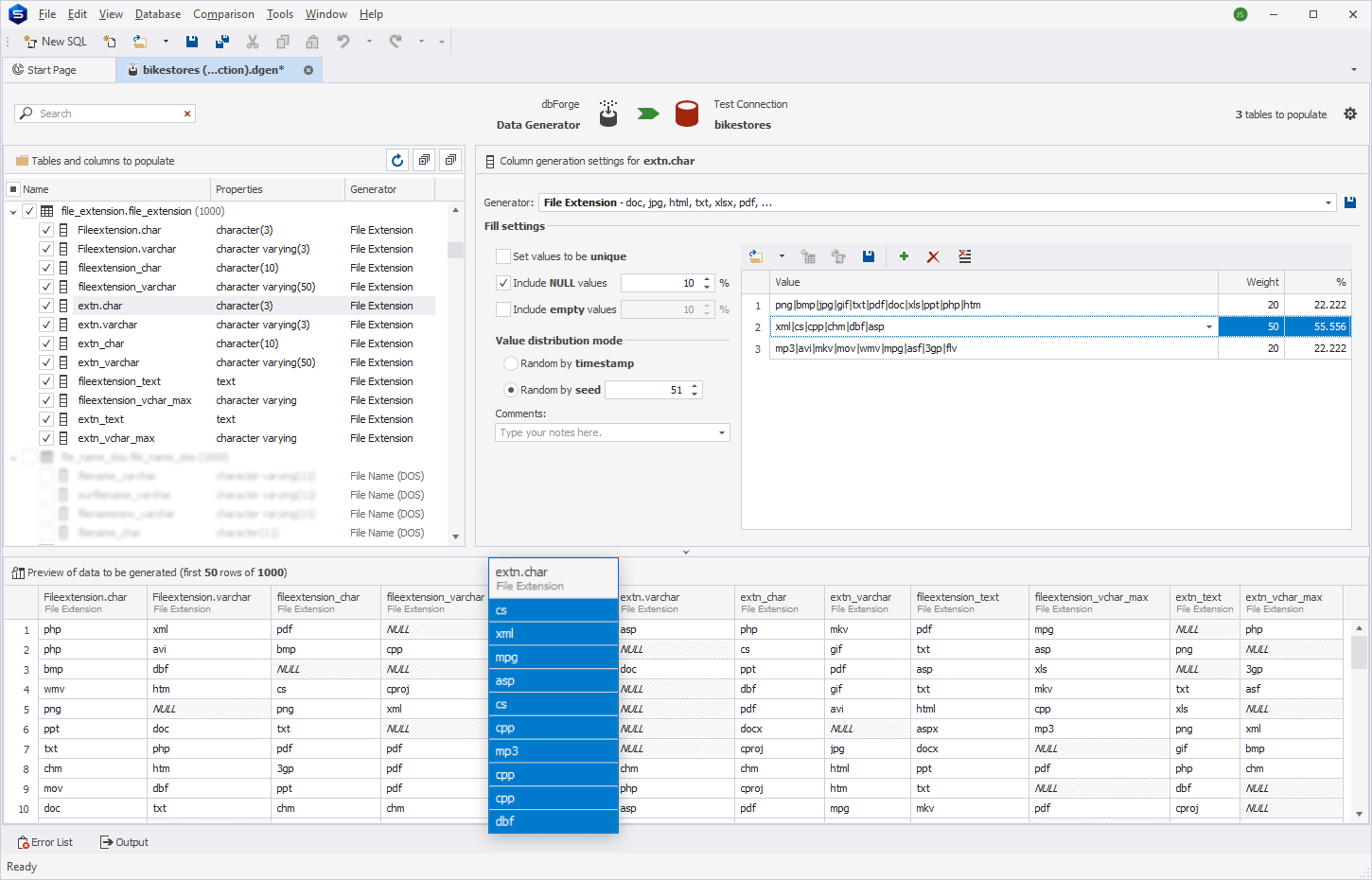Click the red bikestores database icon

click(687, 114)
